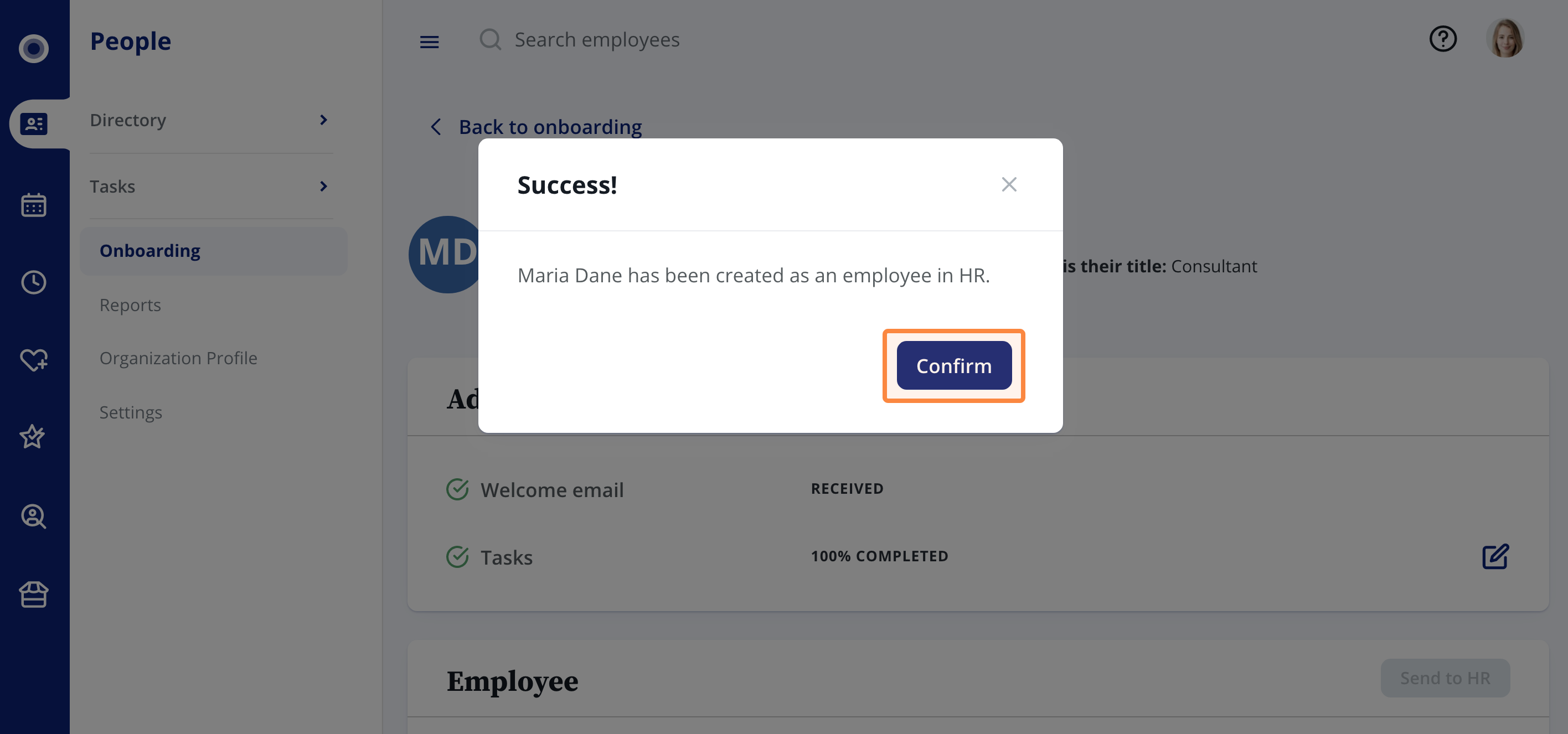Go back via the Back to onboarding arrow
The image size is (1568, 734).
(436, 127)
